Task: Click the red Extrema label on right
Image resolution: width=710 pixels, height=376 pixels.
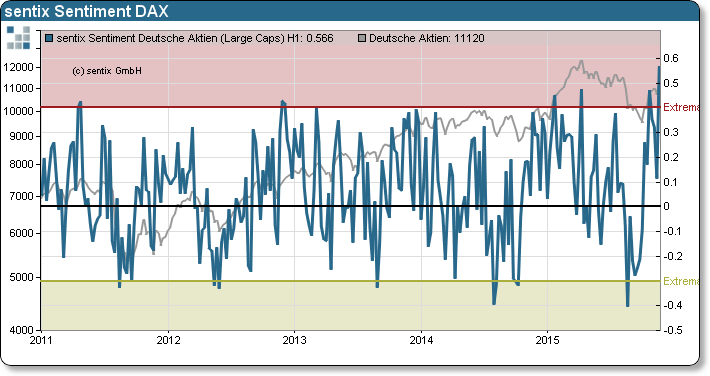Action: pos(681,107)
